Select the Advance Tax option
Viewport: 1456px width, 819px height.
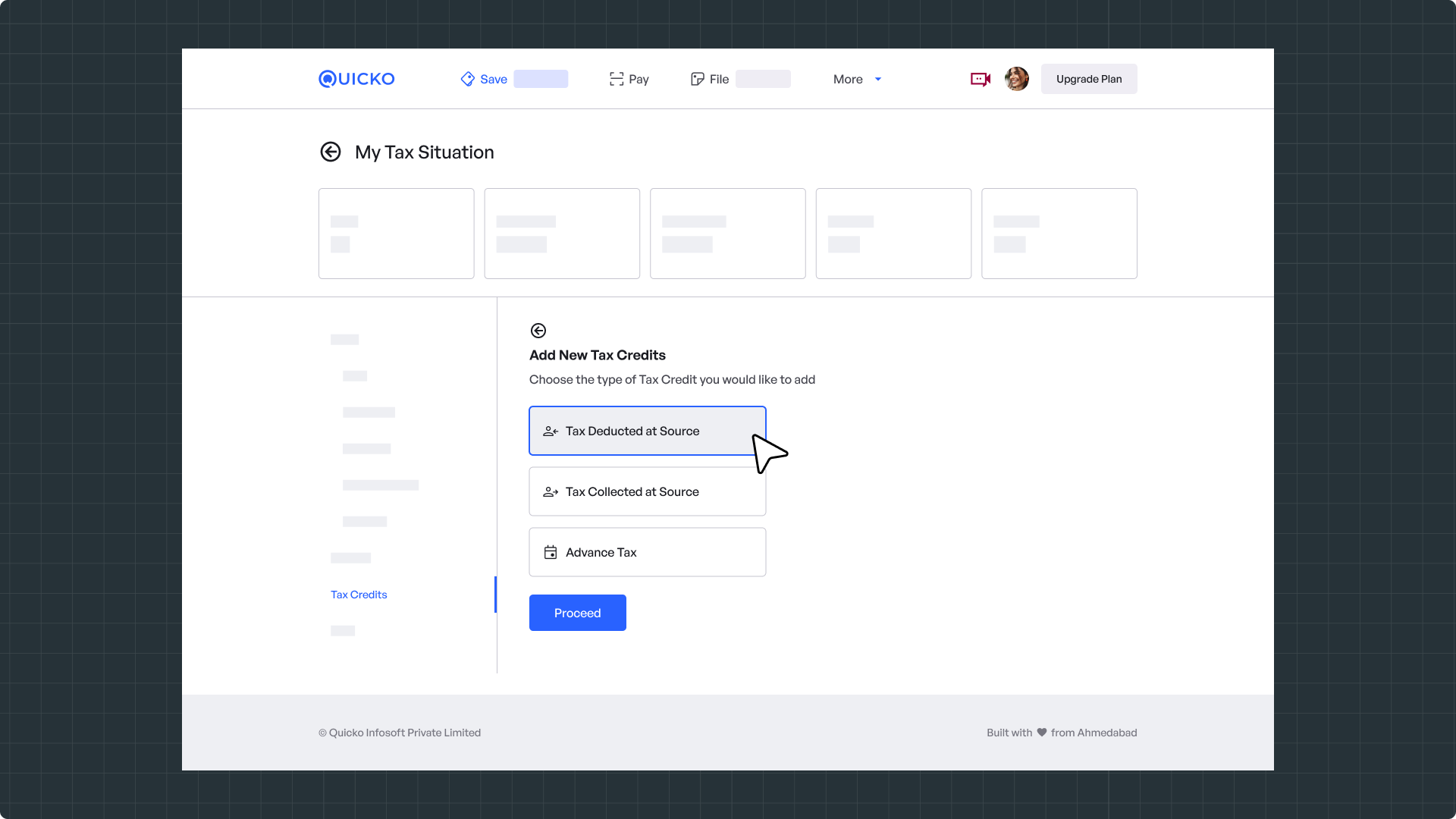(648, 552)
